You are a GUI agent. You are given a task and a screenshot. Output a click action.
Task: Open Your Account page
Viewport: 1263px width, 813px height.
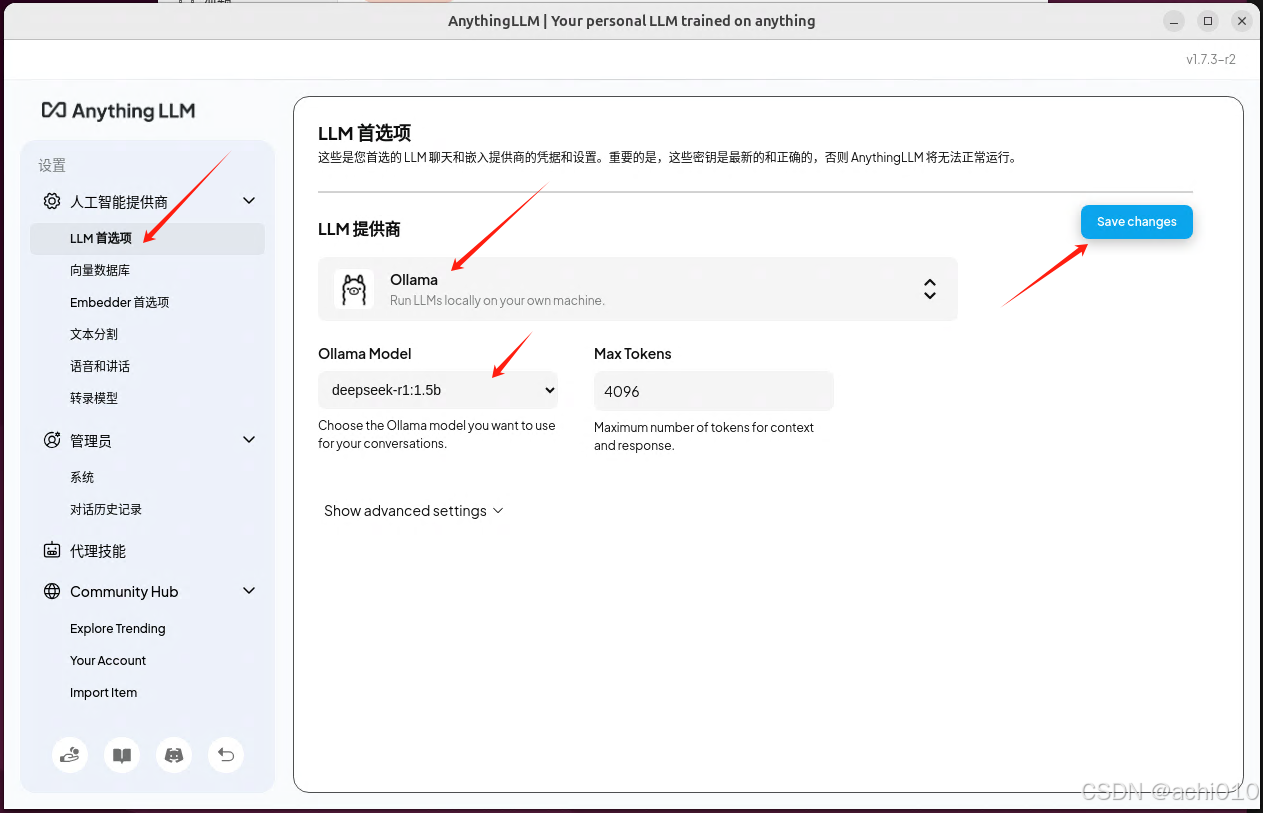point(108,661)
